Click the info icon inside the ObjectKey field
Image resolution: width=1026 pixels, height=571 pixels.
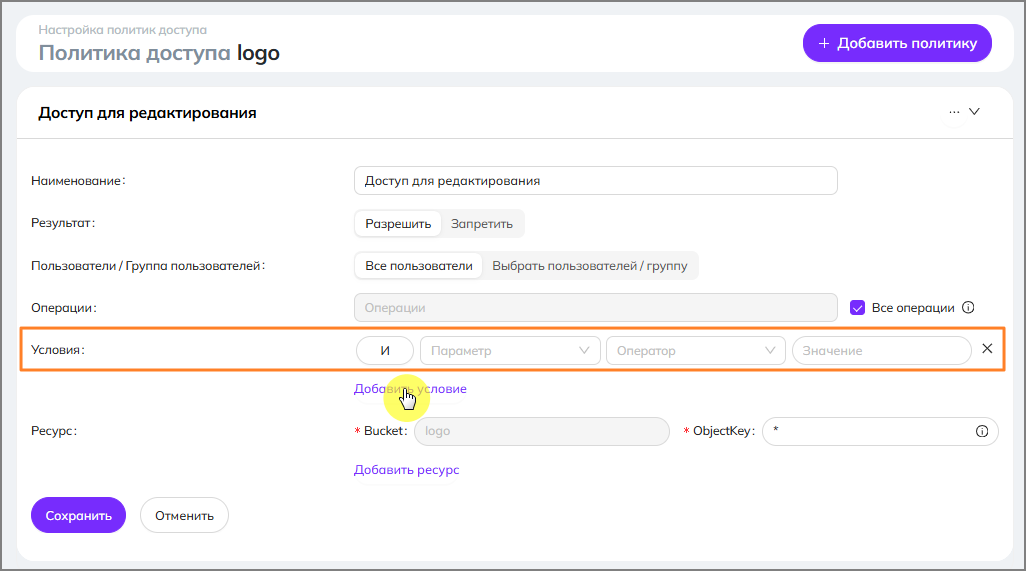(x=982, y=431)
